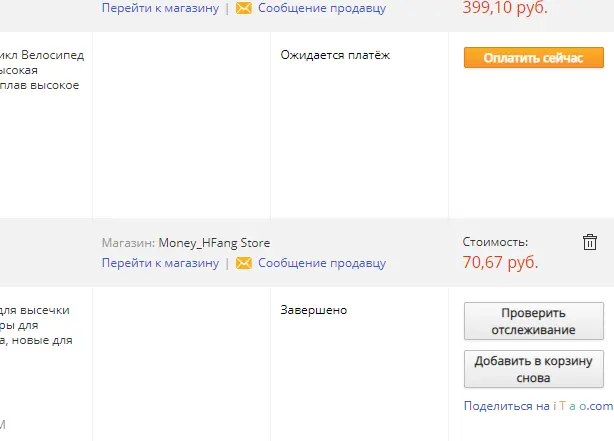Click the colorful iTao.com logo text

tap(583, 406)
